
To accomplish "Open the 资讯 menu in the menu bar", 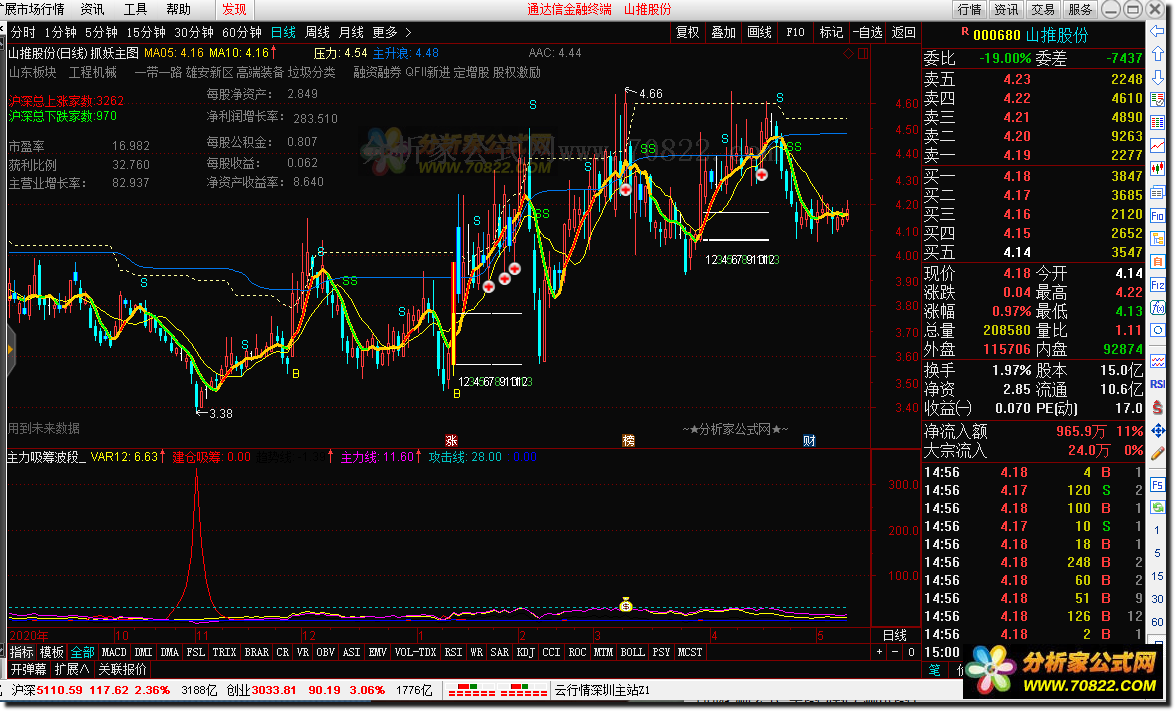I will tap(92, 9).
